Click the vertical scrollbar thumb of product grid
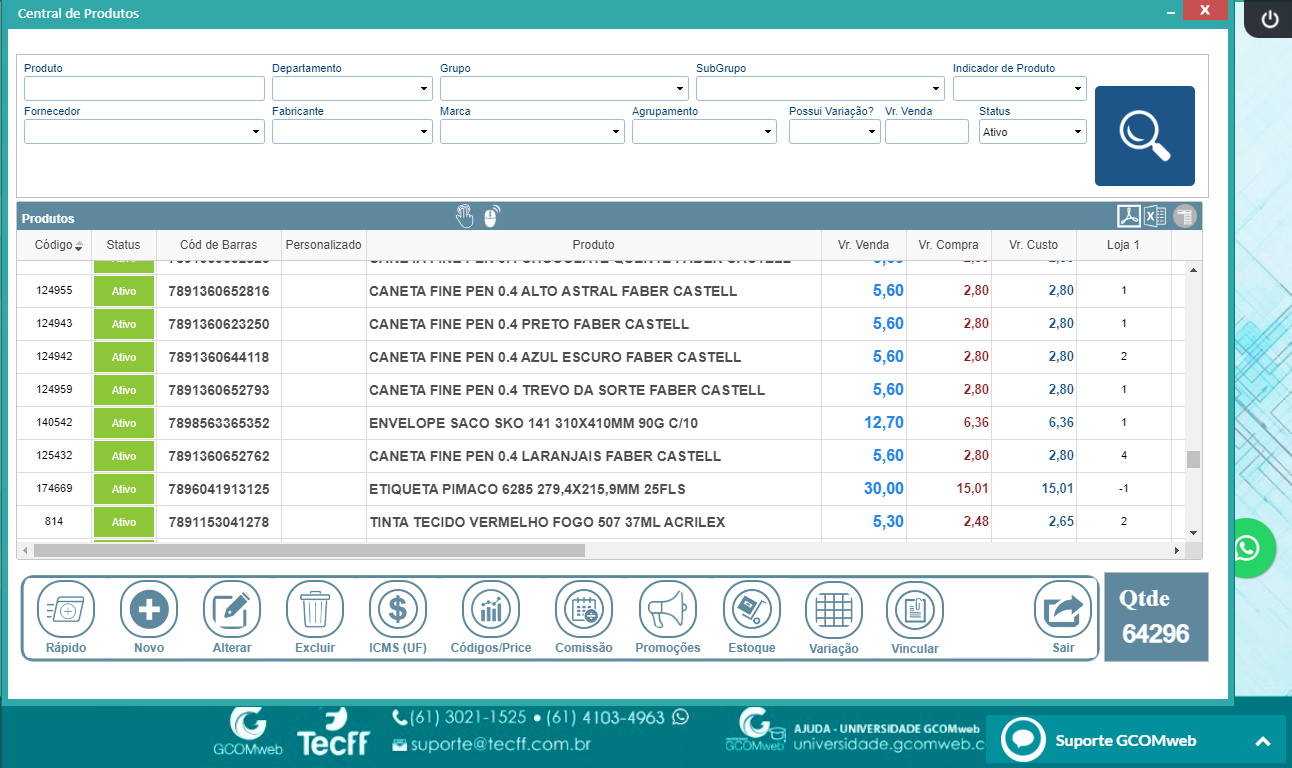The image size is (1292, 768). [x=1193, y=460]
